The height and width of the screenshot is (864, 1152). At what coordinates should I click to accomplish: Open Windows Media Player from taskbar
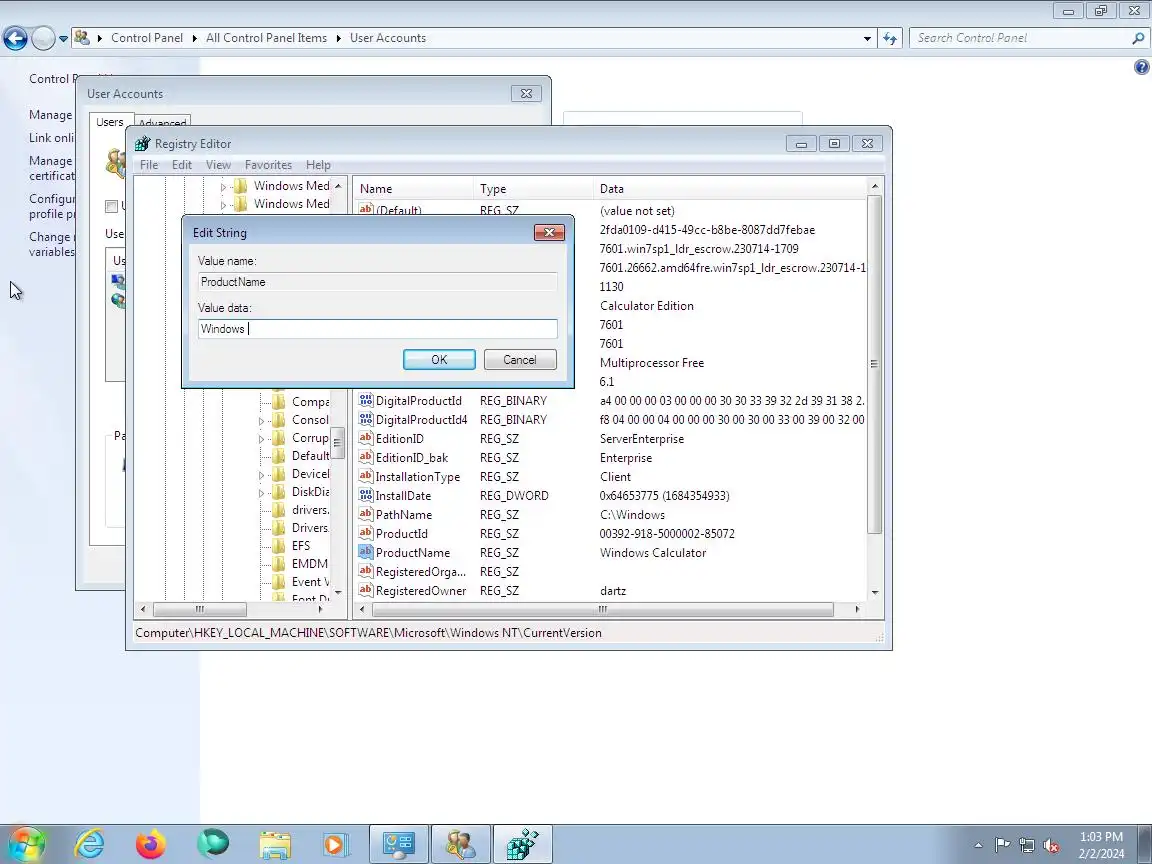pyautogui.click(x=335, y=845)
